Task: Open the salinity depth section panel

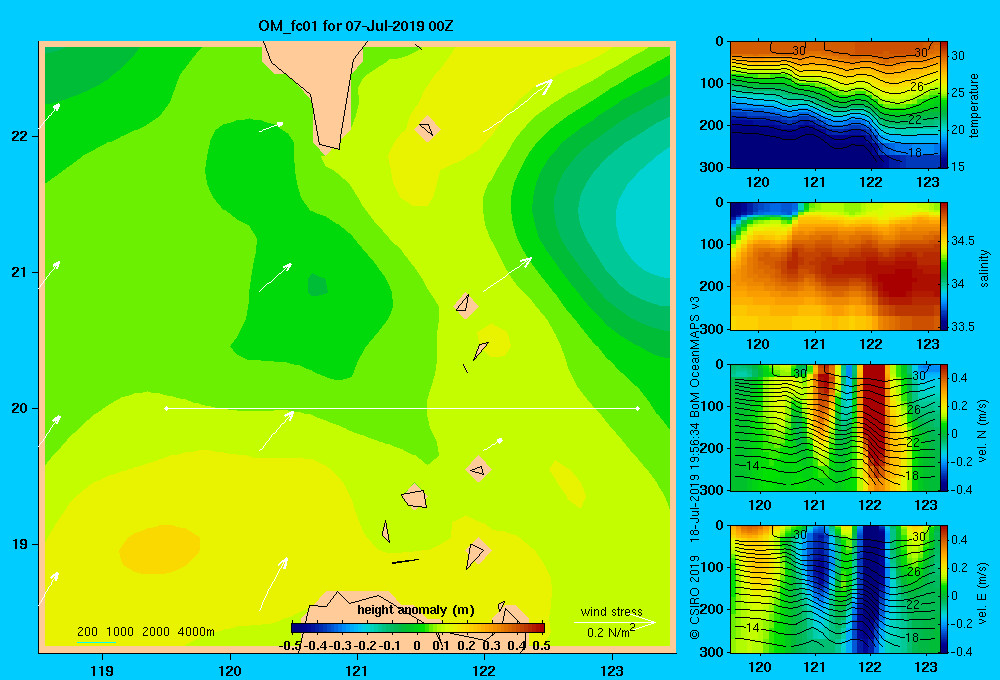Action: (835, 266)
